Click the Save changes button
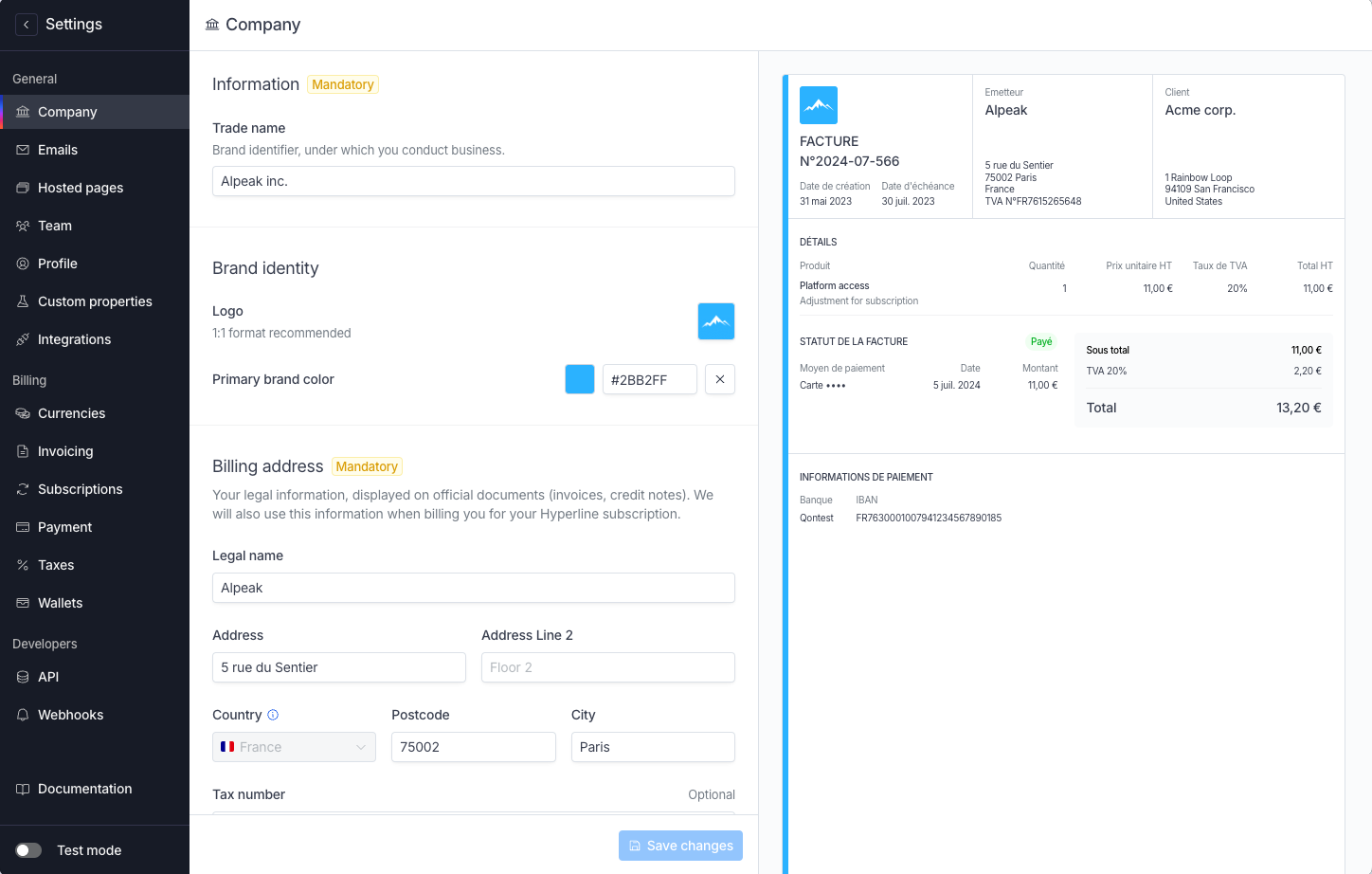 point(680,846)
